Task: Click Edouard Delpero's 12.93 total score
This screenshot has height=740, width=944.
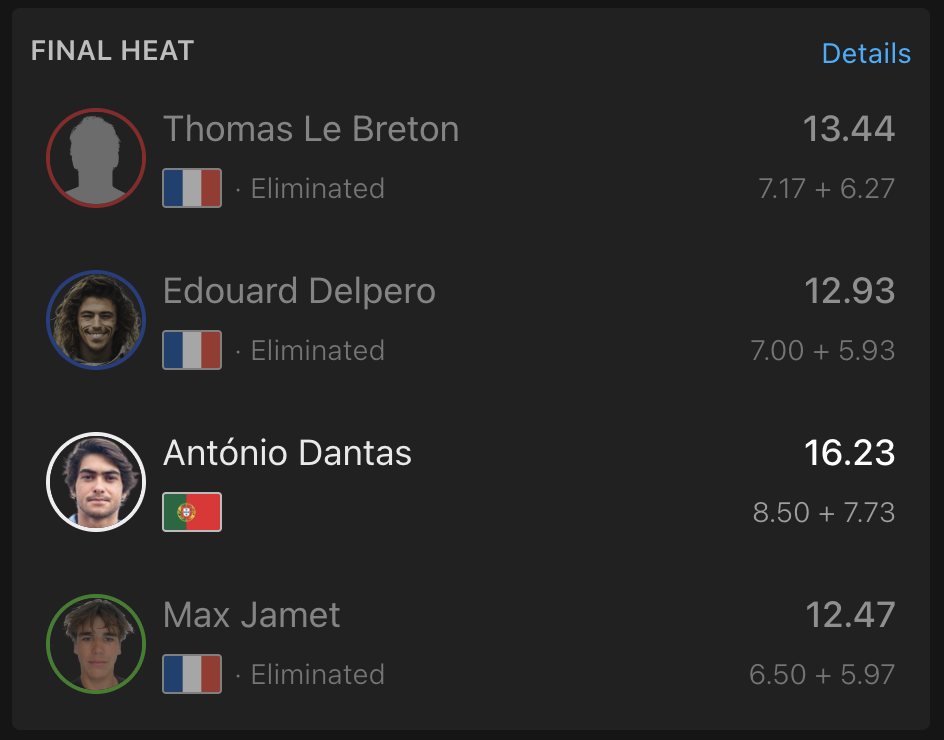Action: tap(849, 291)
